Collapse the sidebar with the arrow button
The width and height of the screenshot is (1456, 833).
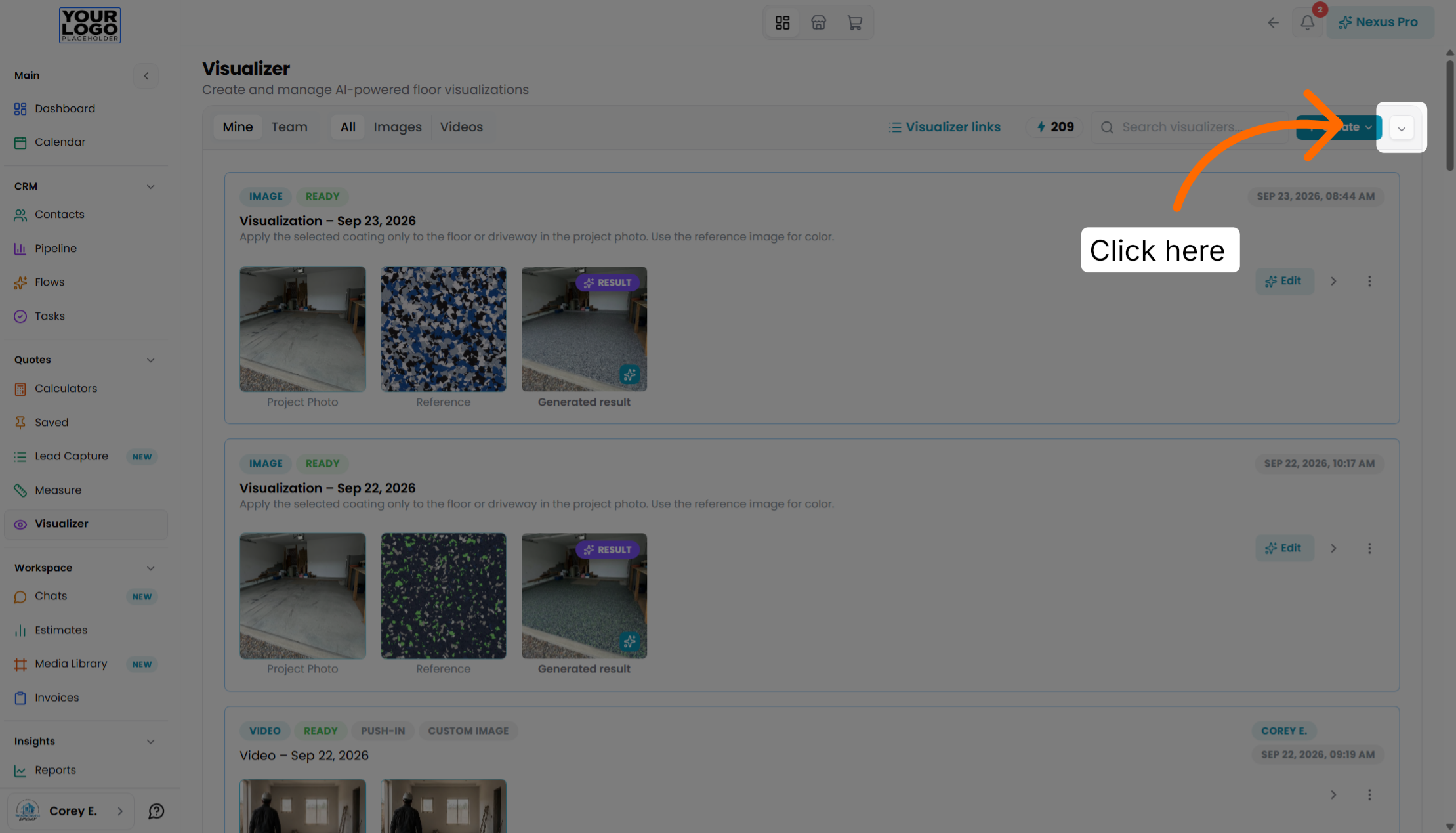146,75
